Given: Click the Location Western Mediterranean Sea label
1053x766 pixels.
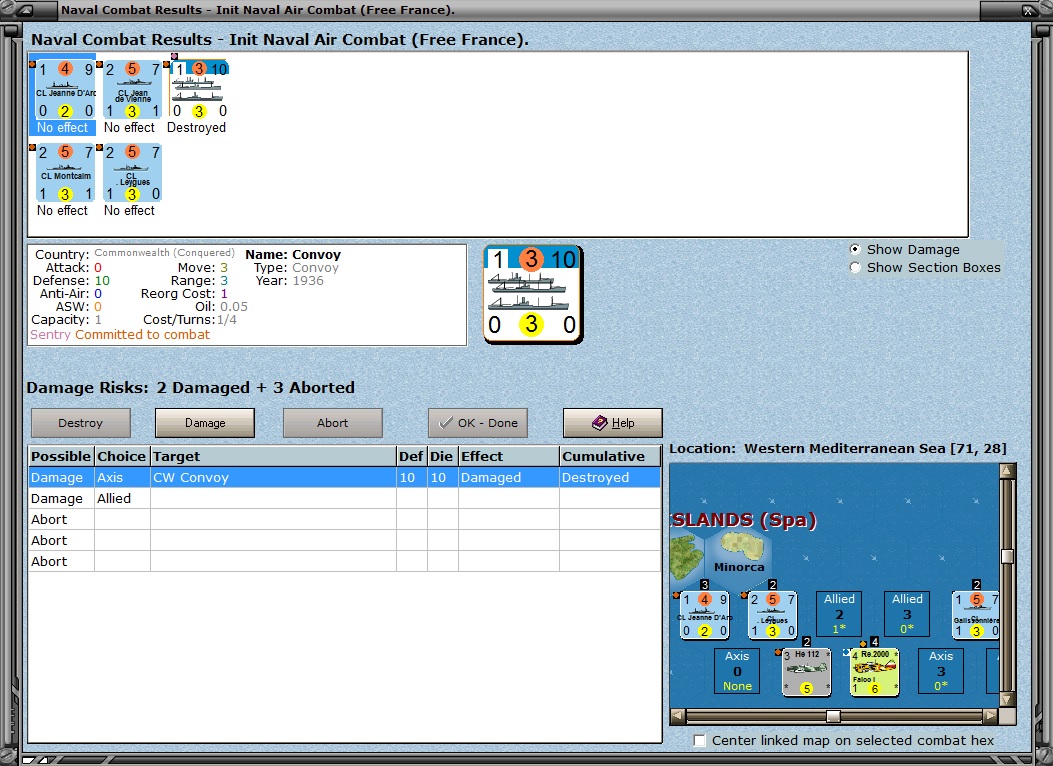Looking at the screenshot, I should (837, 448).
